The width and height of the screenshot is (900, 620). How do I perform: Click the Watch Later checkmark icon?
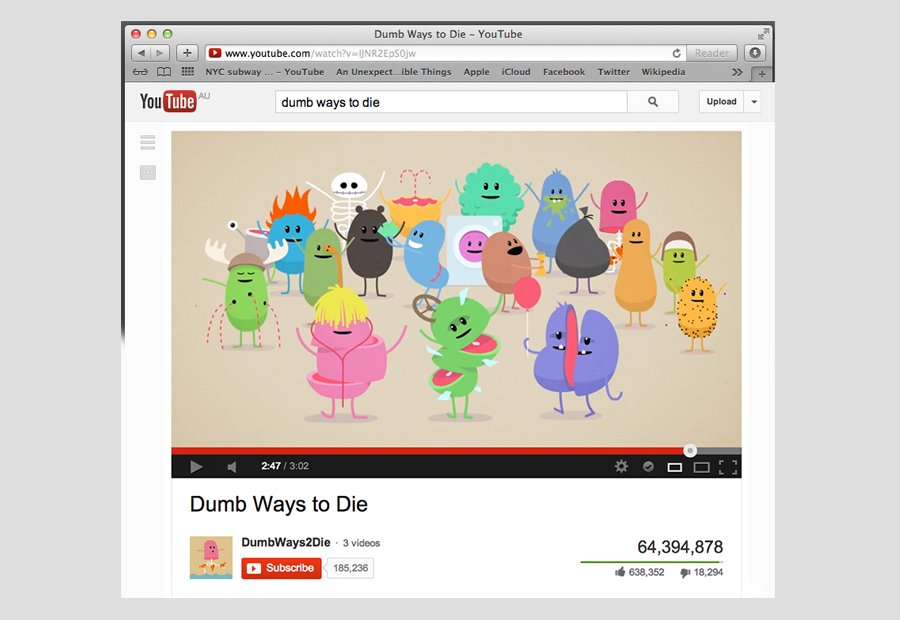pyautogui.click(x=648, y=466)
